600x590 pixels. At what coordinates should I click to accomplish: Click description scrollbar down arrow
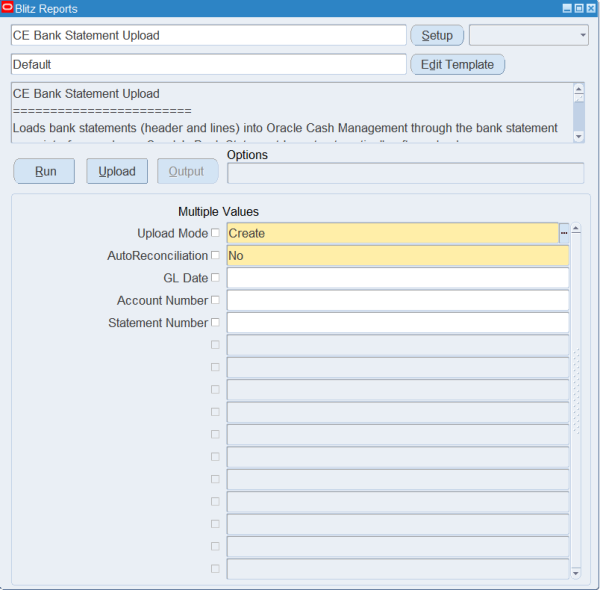click(x=579, y=136)
